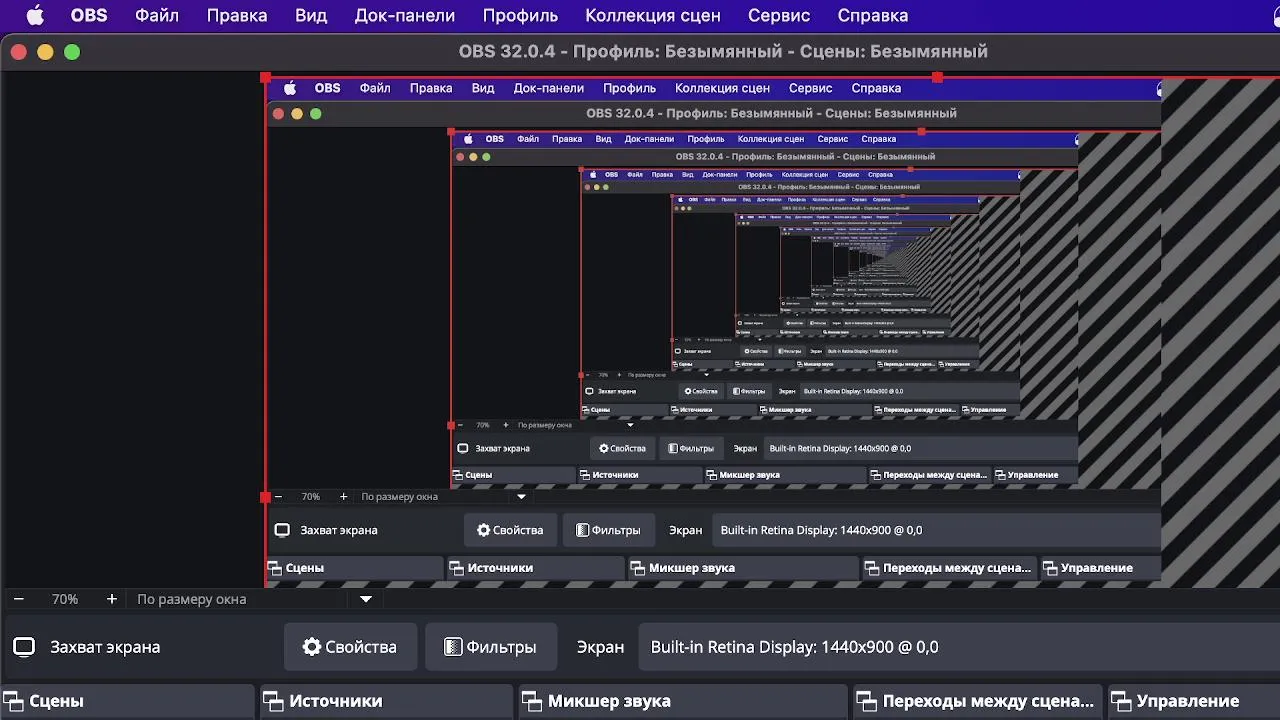Open Свойства in the bottom source toolbar
Screen dimensions: 1280x720
click(x=350, y=647)
